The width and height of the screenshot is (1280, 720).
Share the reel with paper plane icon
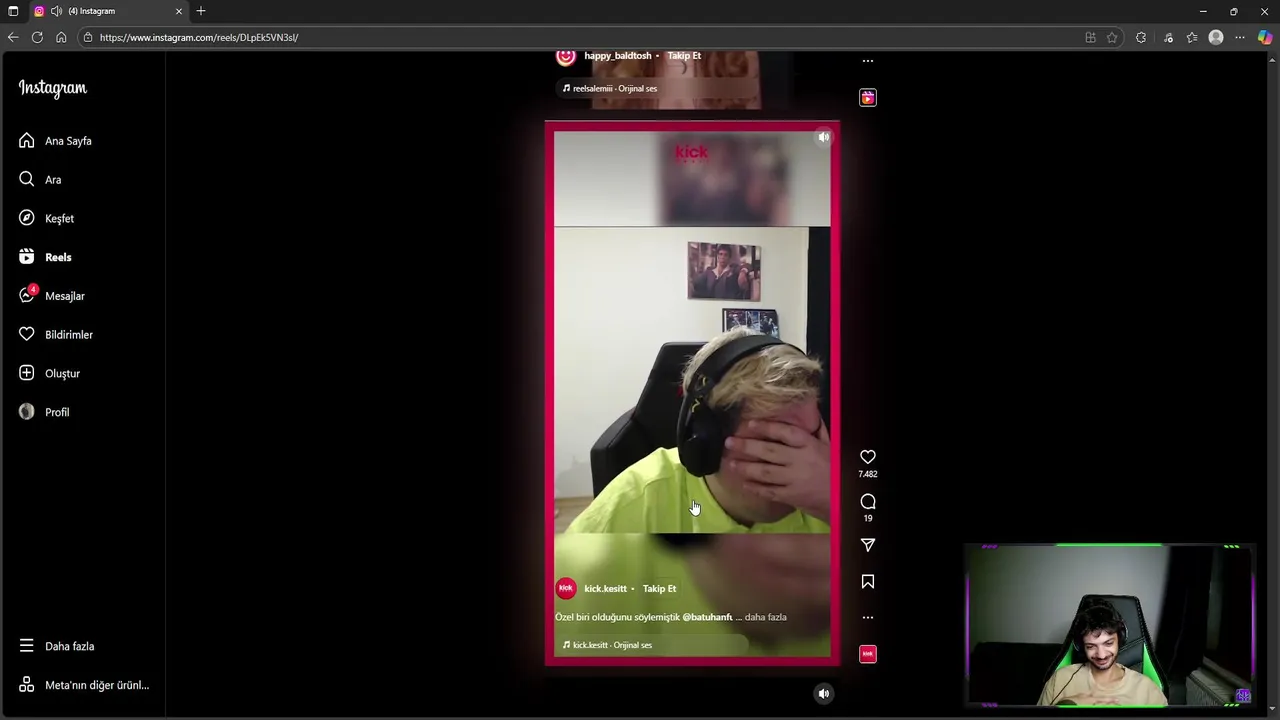point(868,545)
